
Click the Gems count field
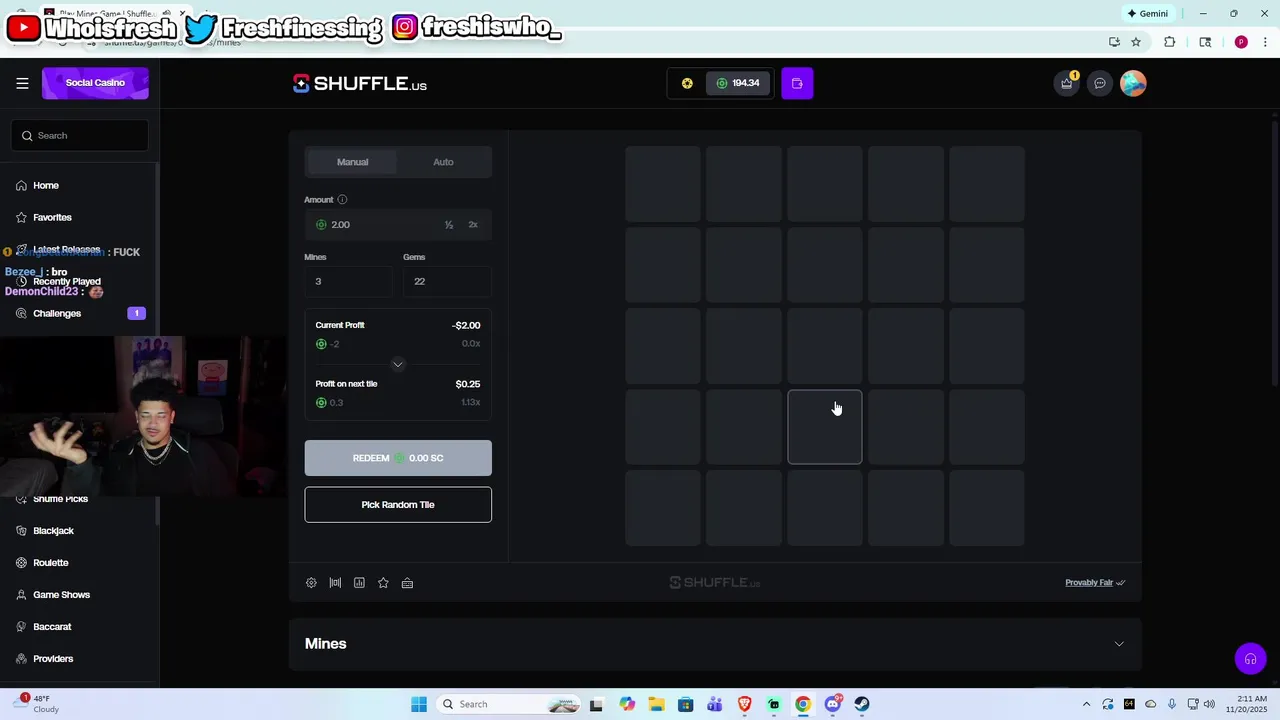click(x=447, y=282)
